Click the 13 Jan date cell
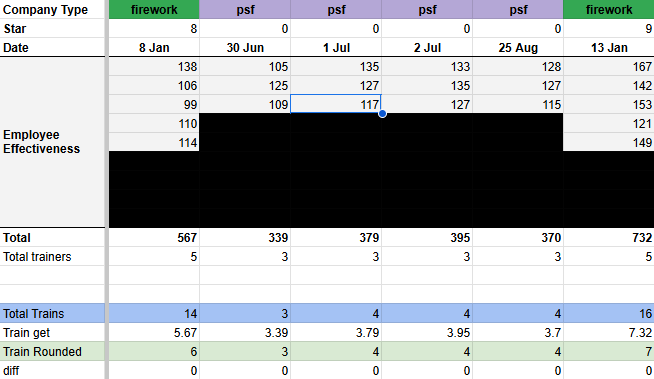Screen dimensions: 654x379 (x=609, y=47)
